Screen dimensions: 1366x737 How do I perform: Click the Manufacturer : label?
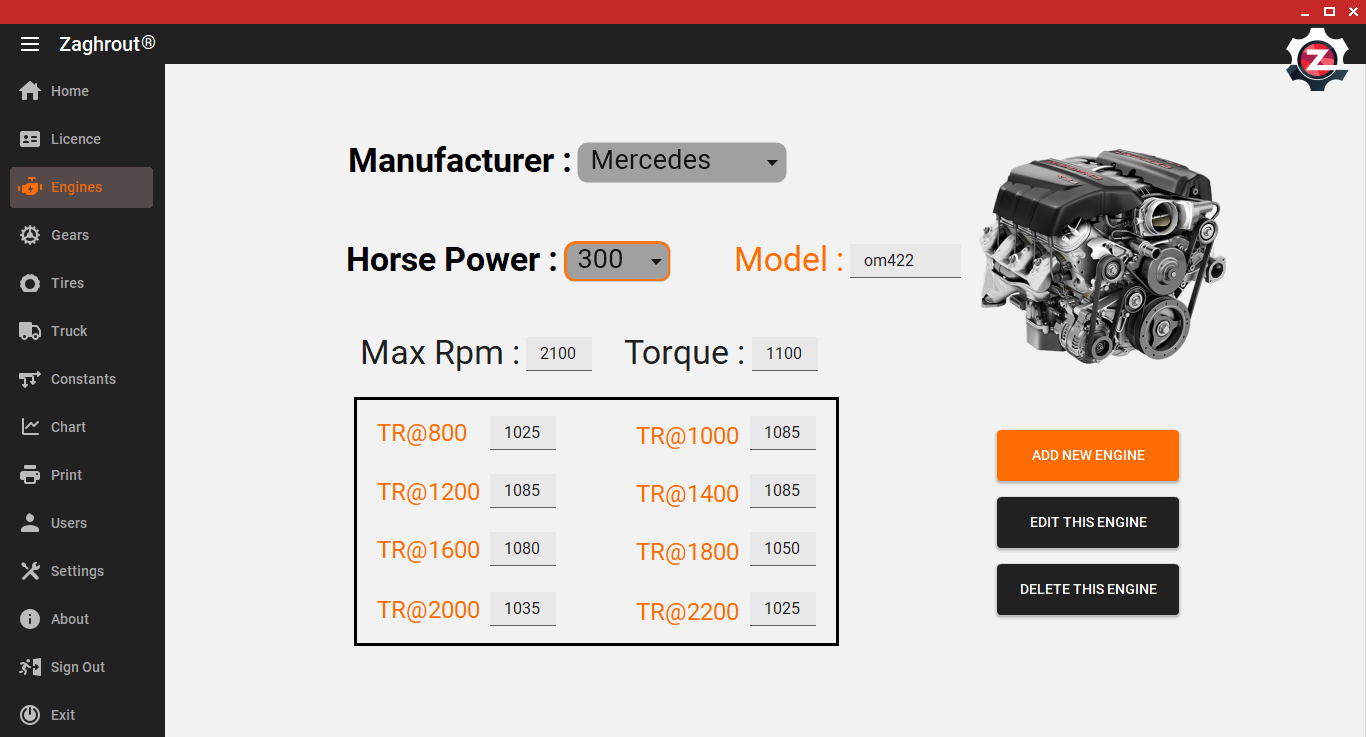click(x=459, y=161)
